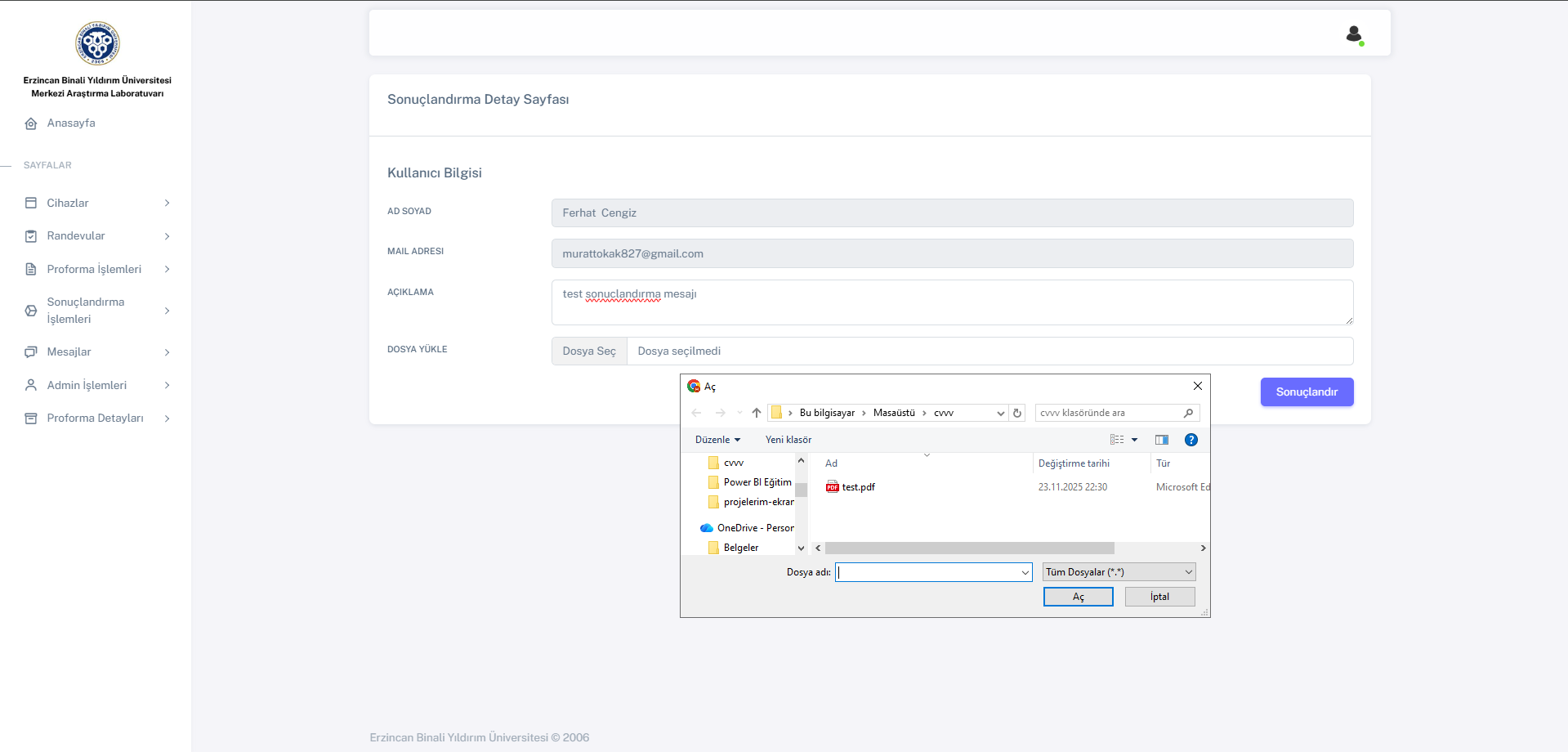
Task: Expand the address path history dropdown
Action: tap(1000, 413)
